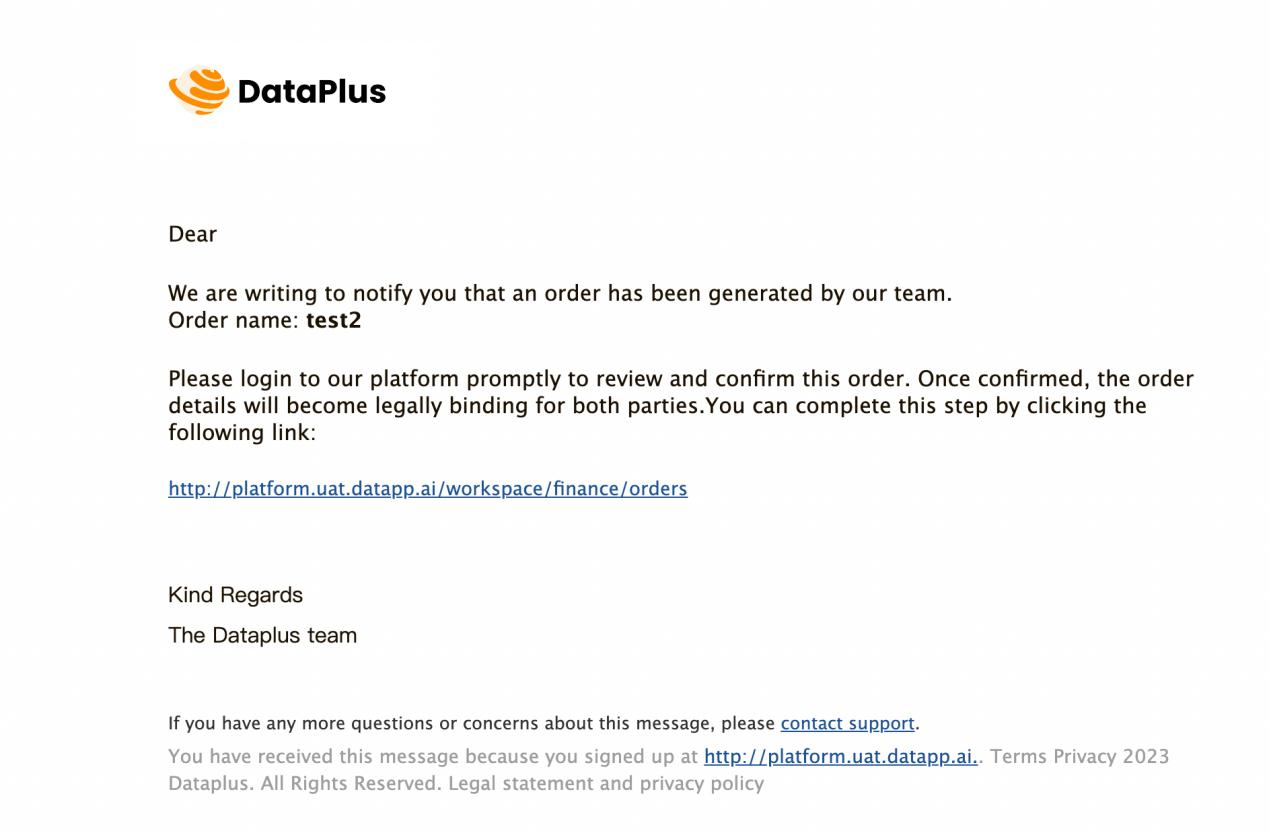Follow the footer platform.uat.datapp.ai link
1269x833 pixels.
(841, 756)
